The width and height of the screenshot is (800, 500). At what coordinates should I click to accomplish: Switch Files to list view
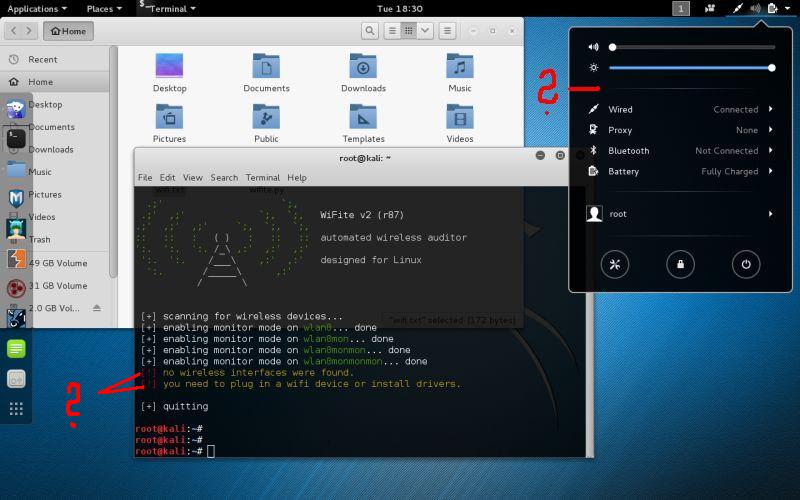(393, 31)
